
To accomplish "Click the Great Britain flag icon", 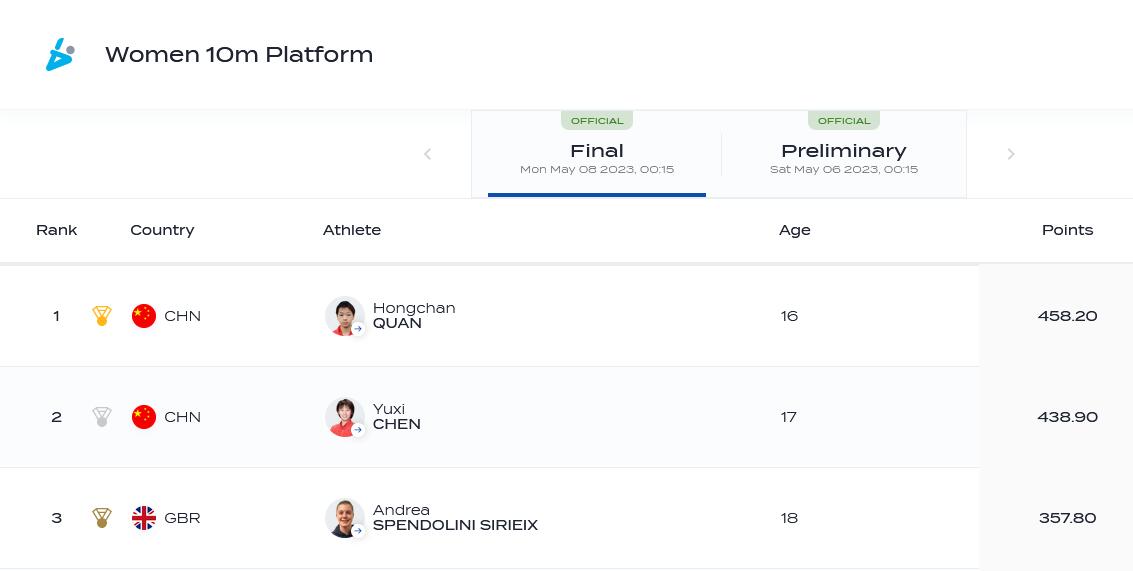I will tap(144, 518).
